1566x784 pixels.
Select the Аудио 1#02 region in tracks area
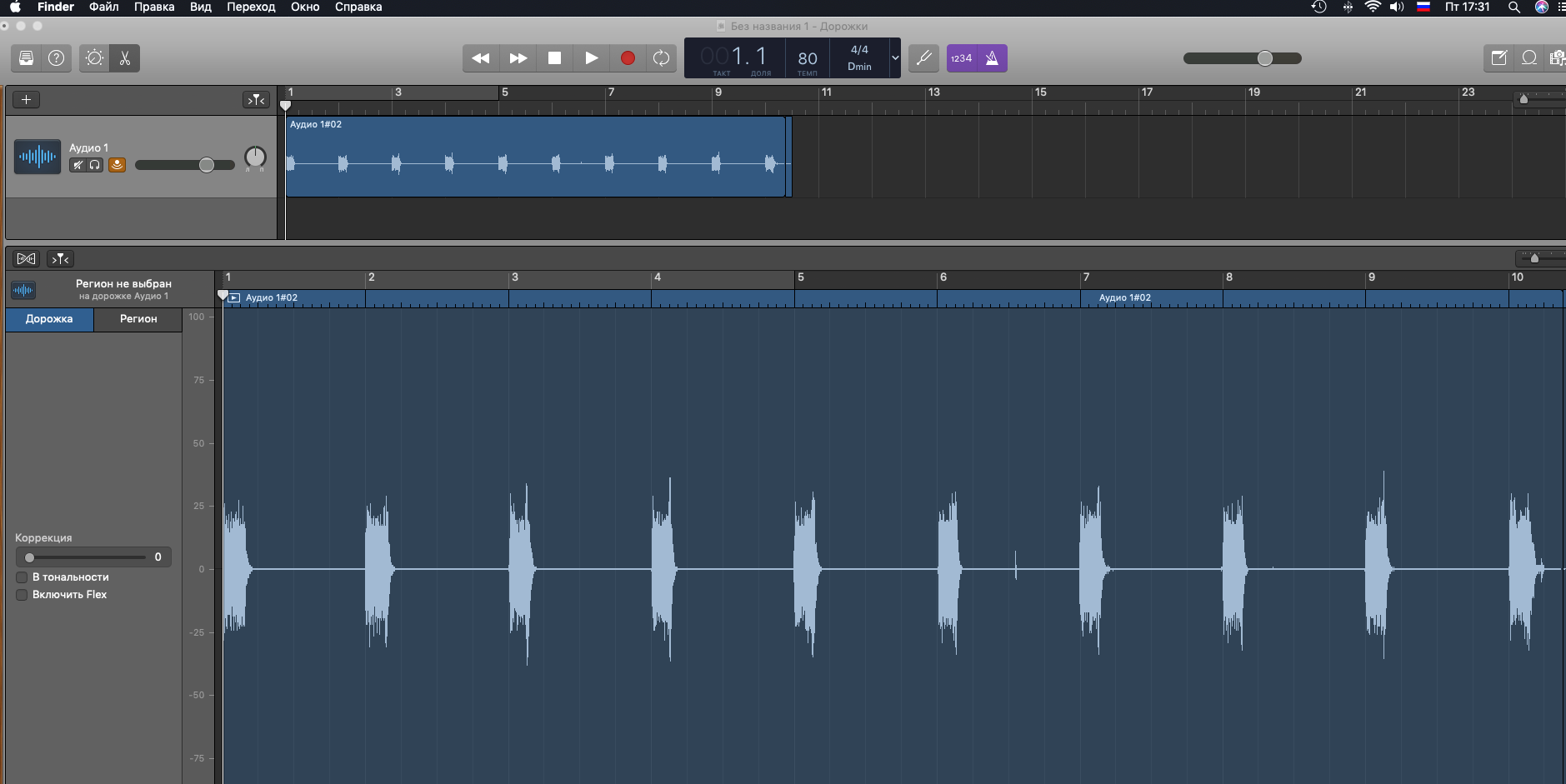click(x=535, y=157)
